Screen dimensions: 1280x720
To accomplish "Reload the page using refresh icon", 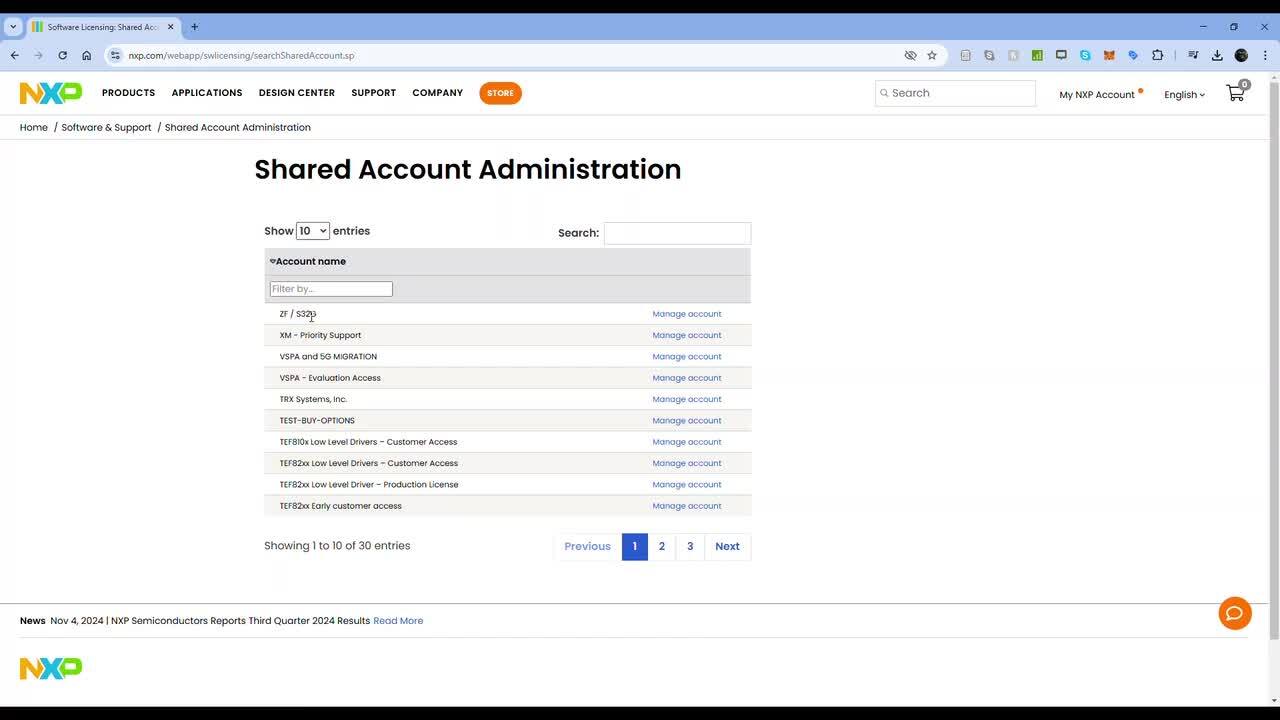I will pyautogui.click(x=62, y=56).
